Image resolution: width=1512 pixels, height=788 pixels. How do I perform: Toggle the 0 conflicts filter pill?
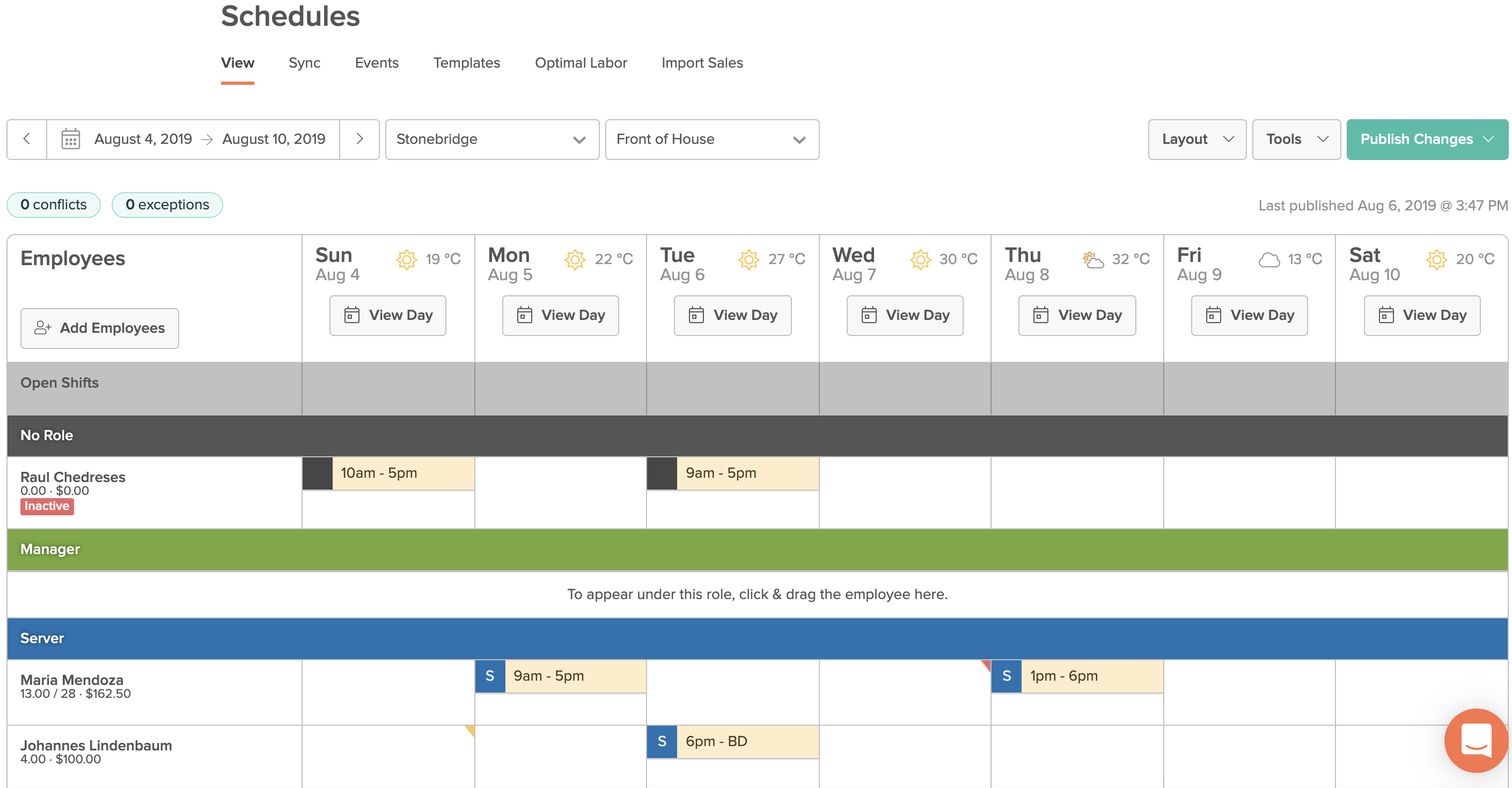pos(54,205)
